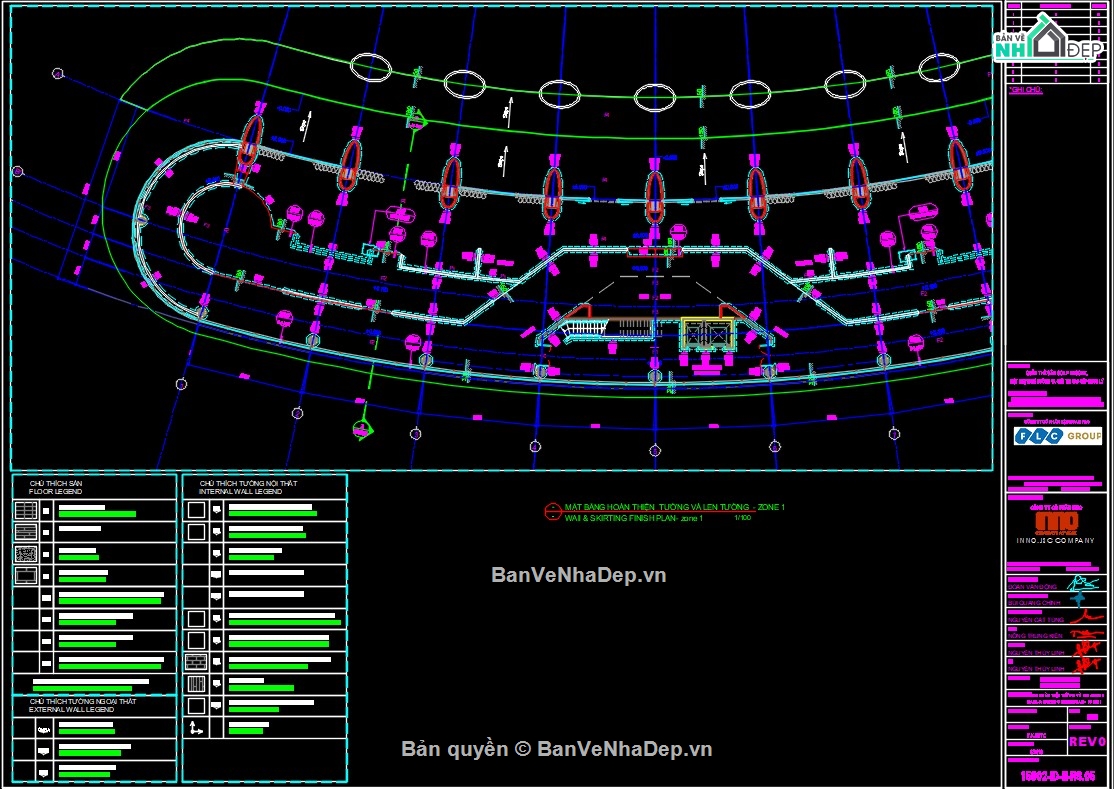This screenshot has width=1114, height=789.
Task: Click the Ban Ve Nha Dep house logo
Action: pos(1048,38)
